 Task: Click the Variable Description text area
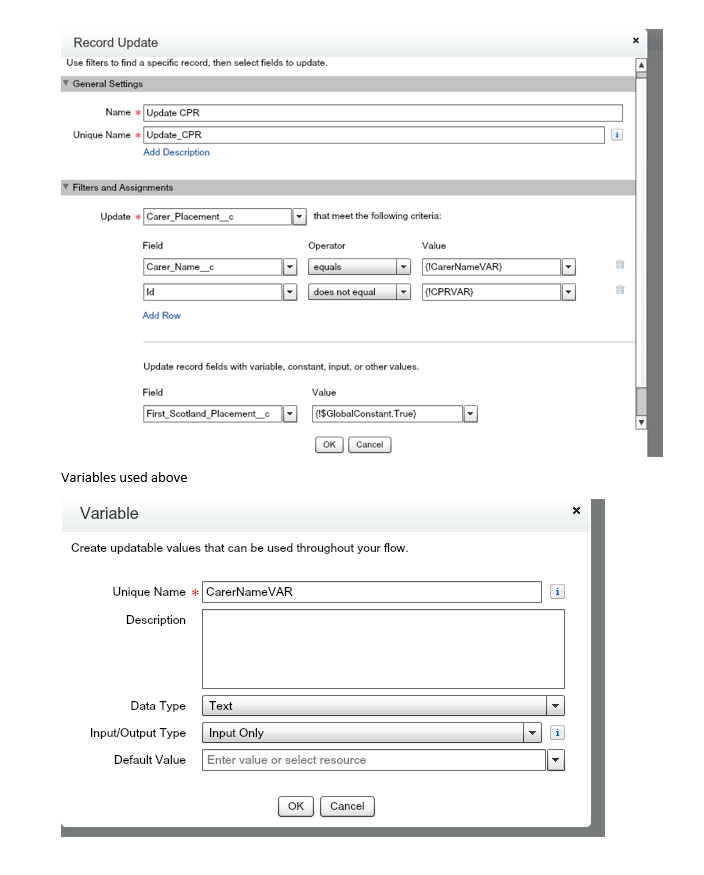click(383, 649)
